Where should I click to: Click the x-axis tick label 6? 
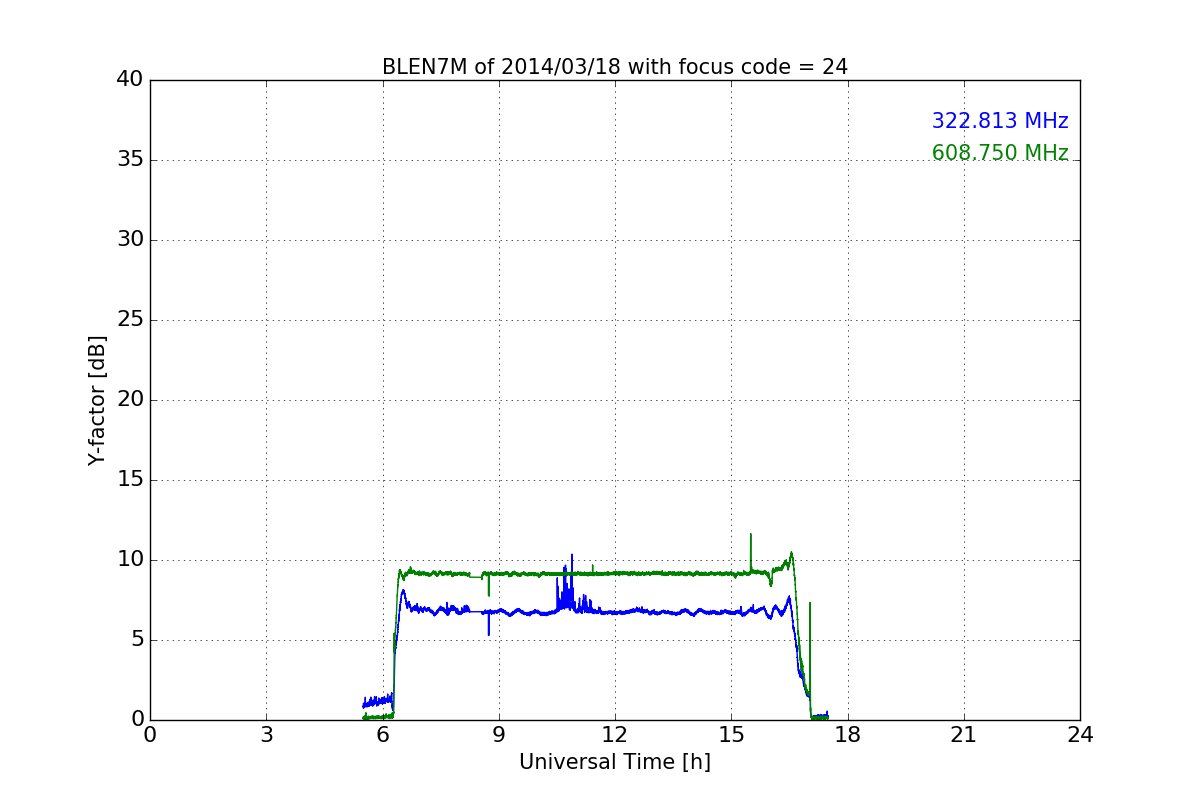point(382,735)
